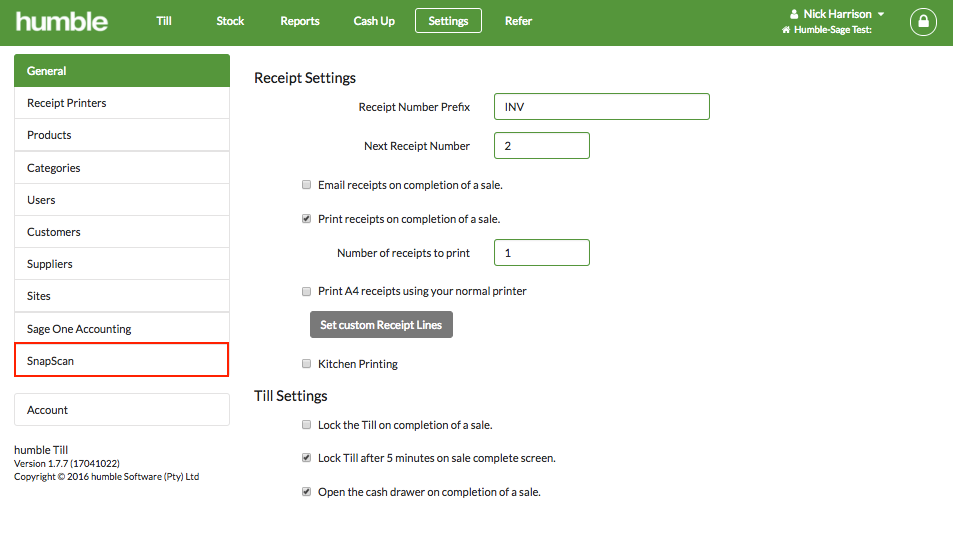
Task: Open SnapScan settings
Action: pos(122,361)
